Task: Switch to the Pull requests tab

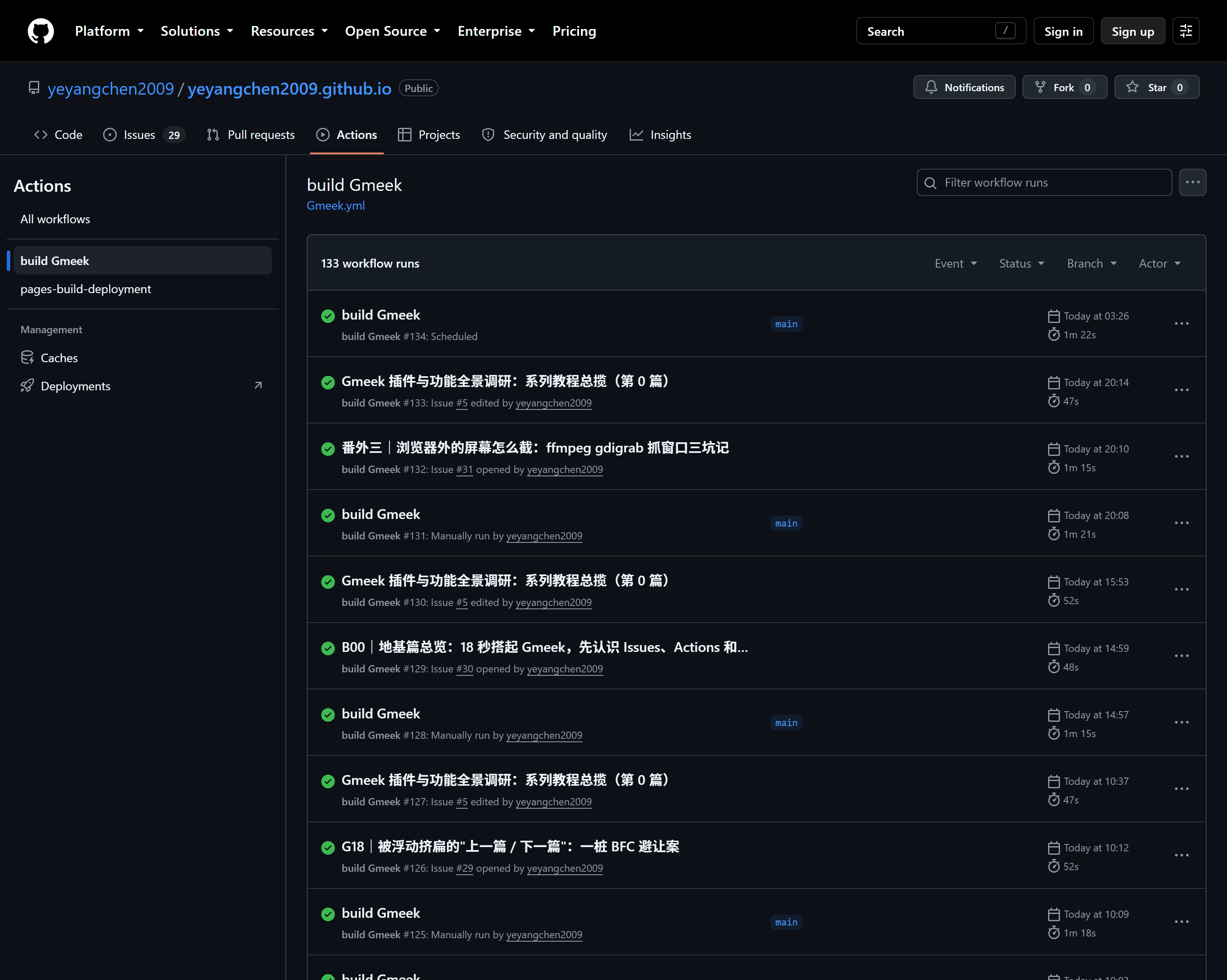Action: pyautogui.click(x=251, y=135)
